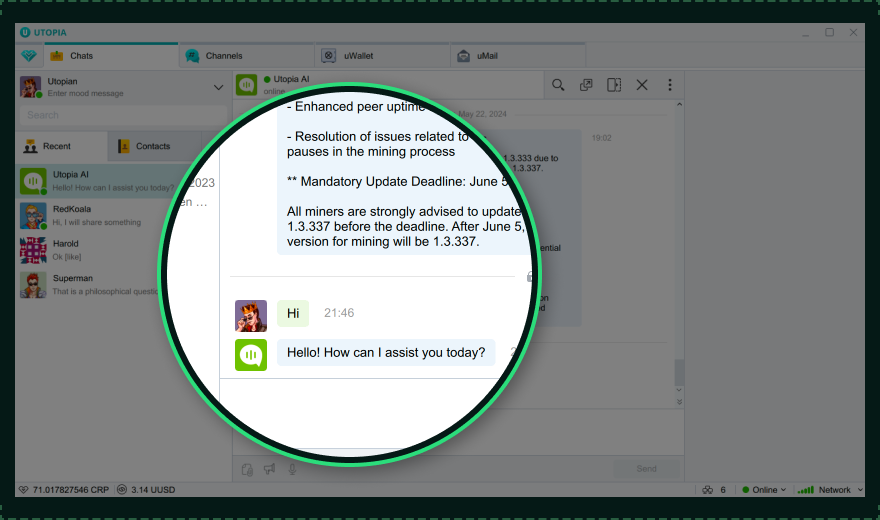The height and width of the screenshot is (520, 880).
Task: Open the uMail tab
Action: click(x=518, y=56)
